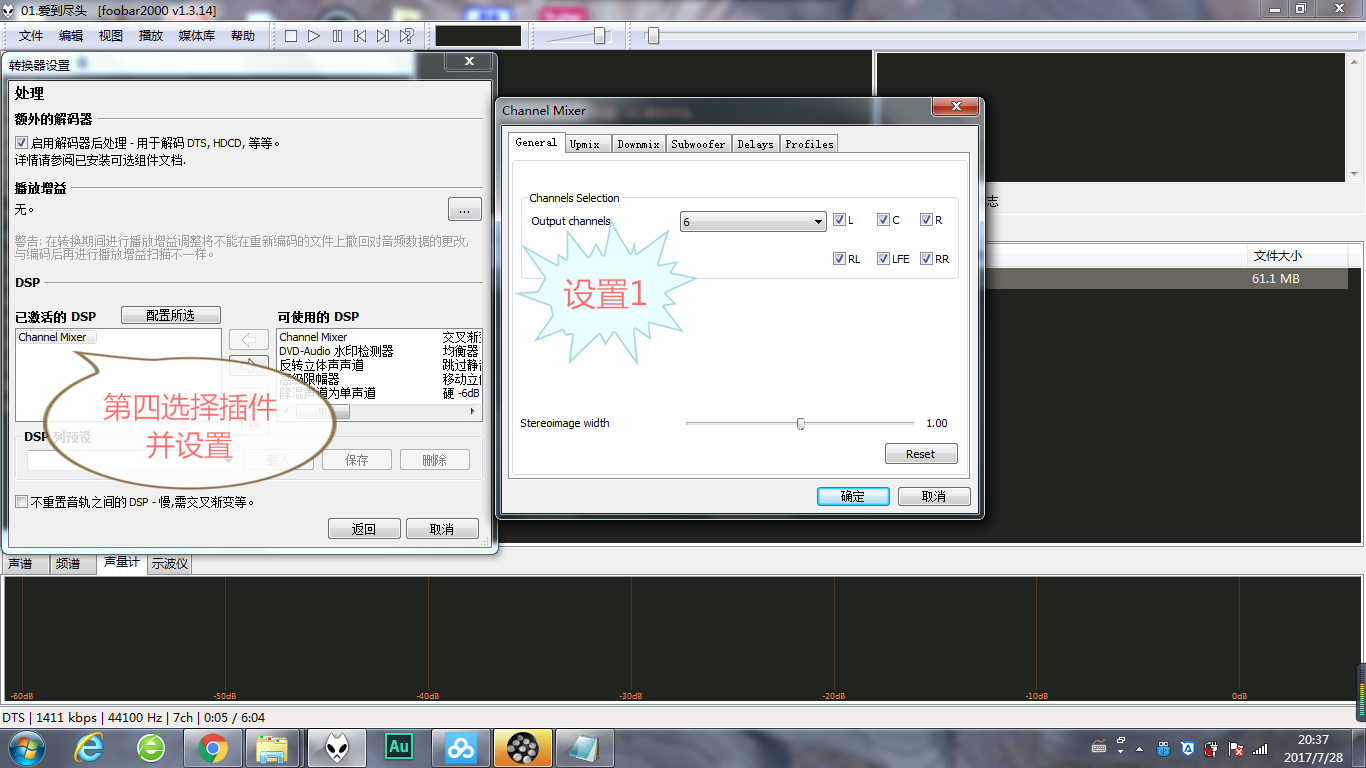Toggle the R channel checkbox
The height and width of the screenshot is (768, 1366).
[x=926, y=220]
